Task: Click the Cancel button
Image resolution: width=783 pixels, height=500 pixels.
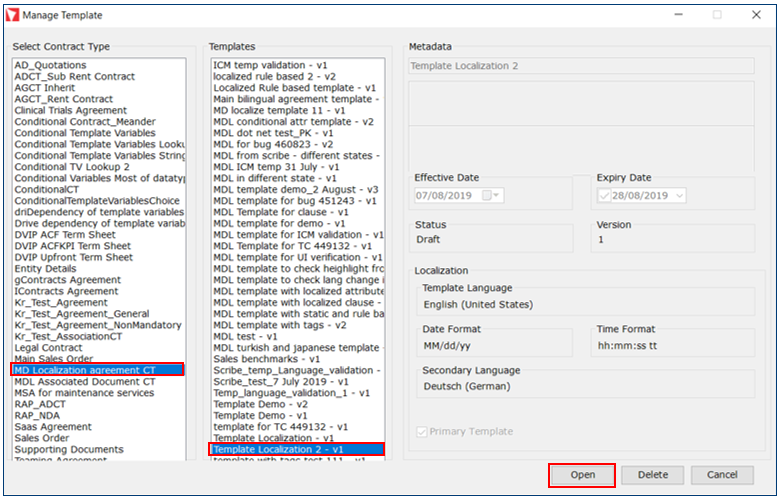Action: (721, 475)
